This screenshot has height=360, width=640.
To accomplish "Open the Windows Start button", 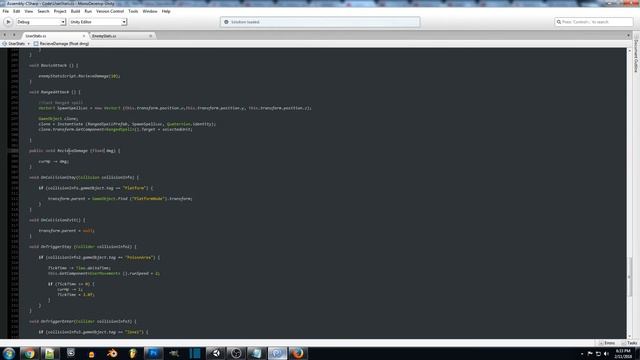I will pyautogui.click(x=9, y=353).
